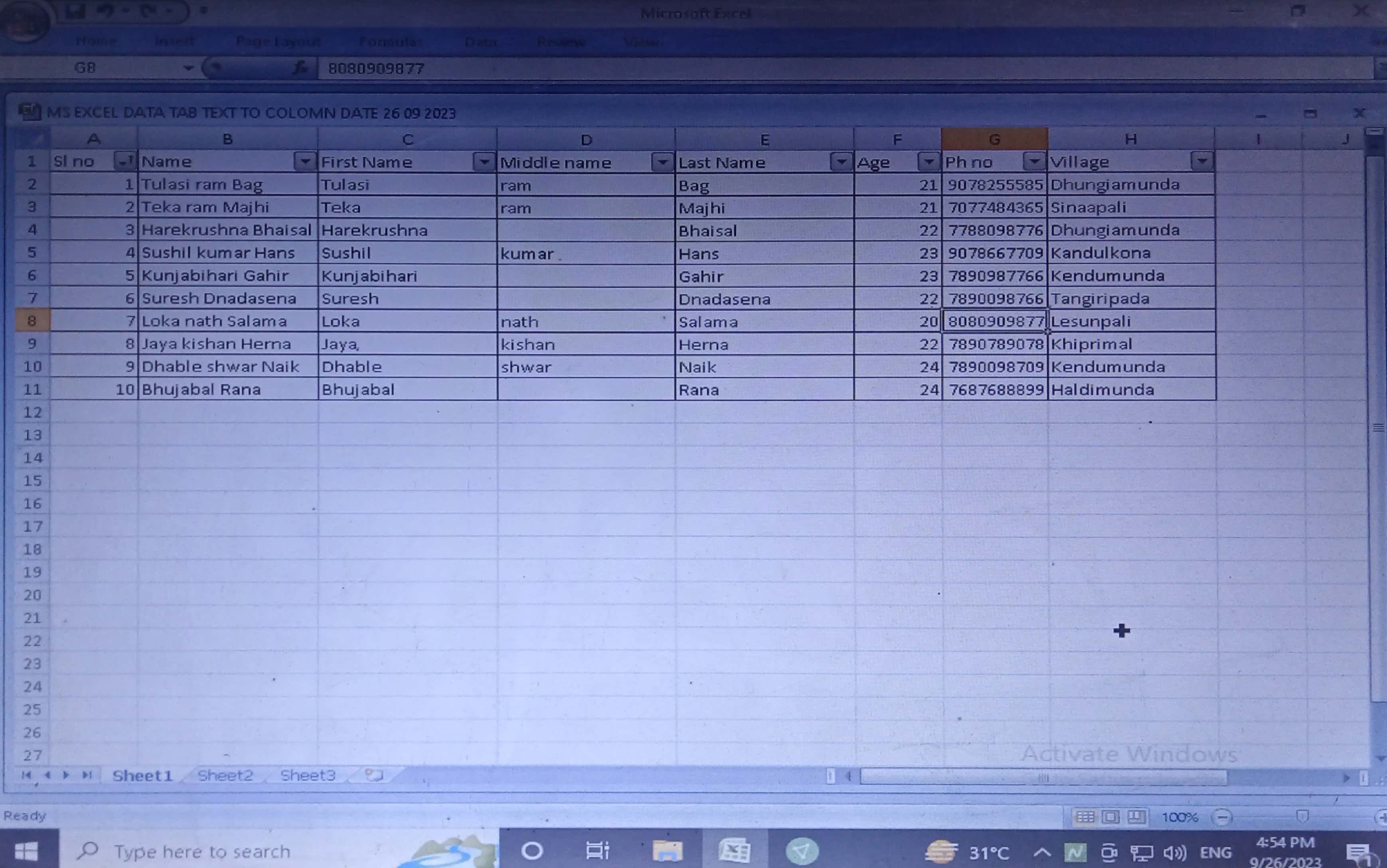The image size is (1387, 868).
Task: Click the Insert Worksheet tab icon
Action: (x=374, y=775)
